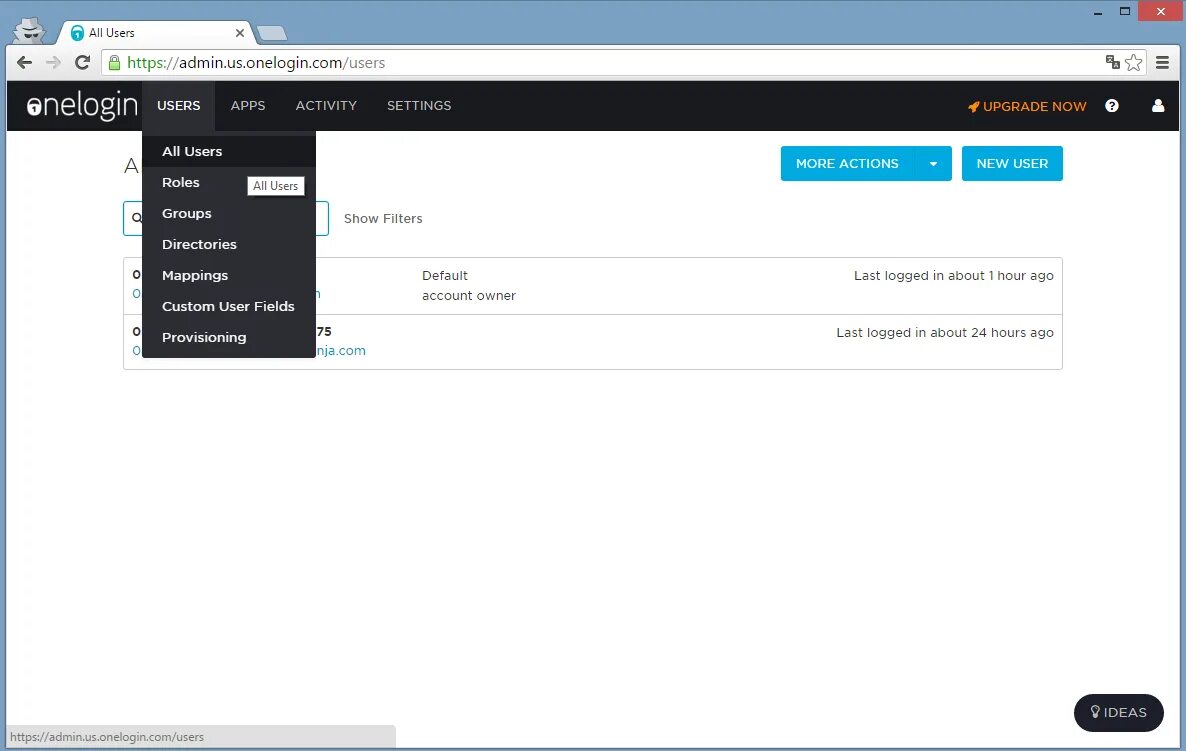
Task: Expand the MORE ACTIONS dropdown arrow
Action: pos(933,163)
